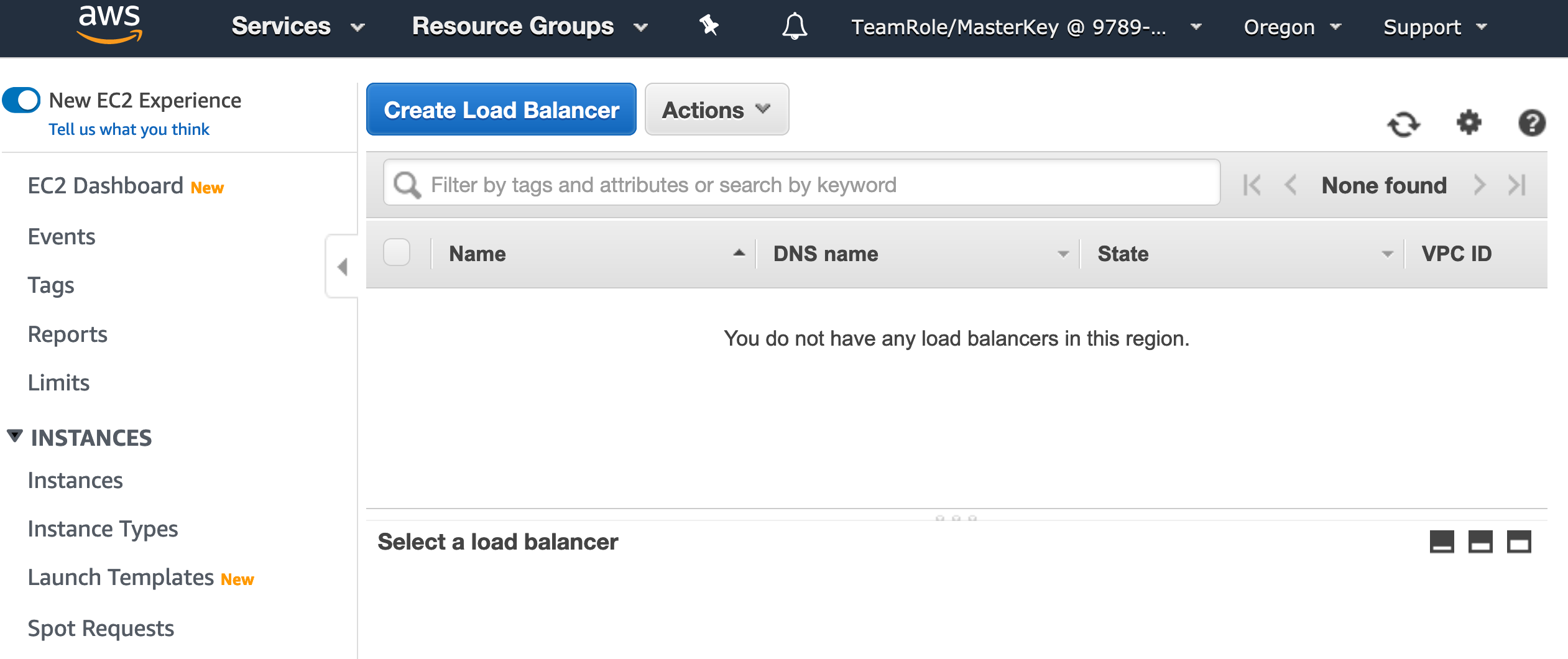1568x659 pixels.
Task: Collapse the INSTANCES section
Action: click(x=15, y=436)
